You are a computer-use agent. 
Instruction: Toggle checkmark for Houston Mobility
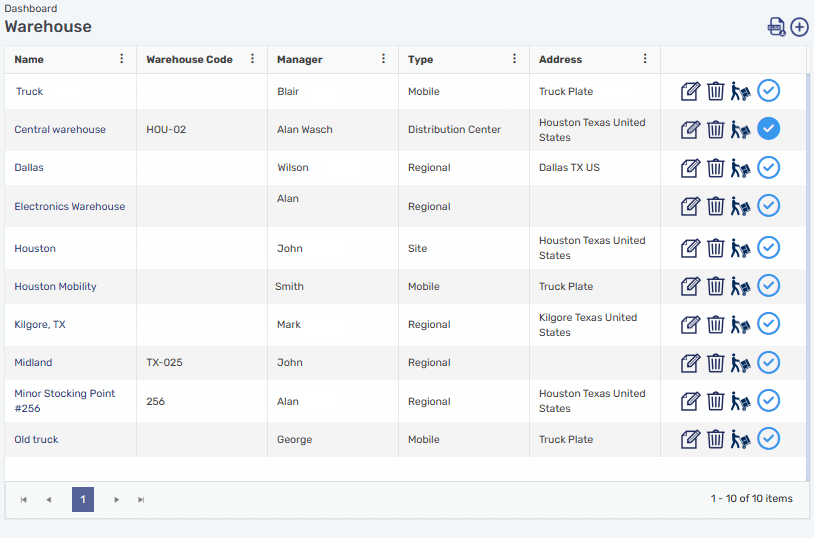tap(768, 286)
